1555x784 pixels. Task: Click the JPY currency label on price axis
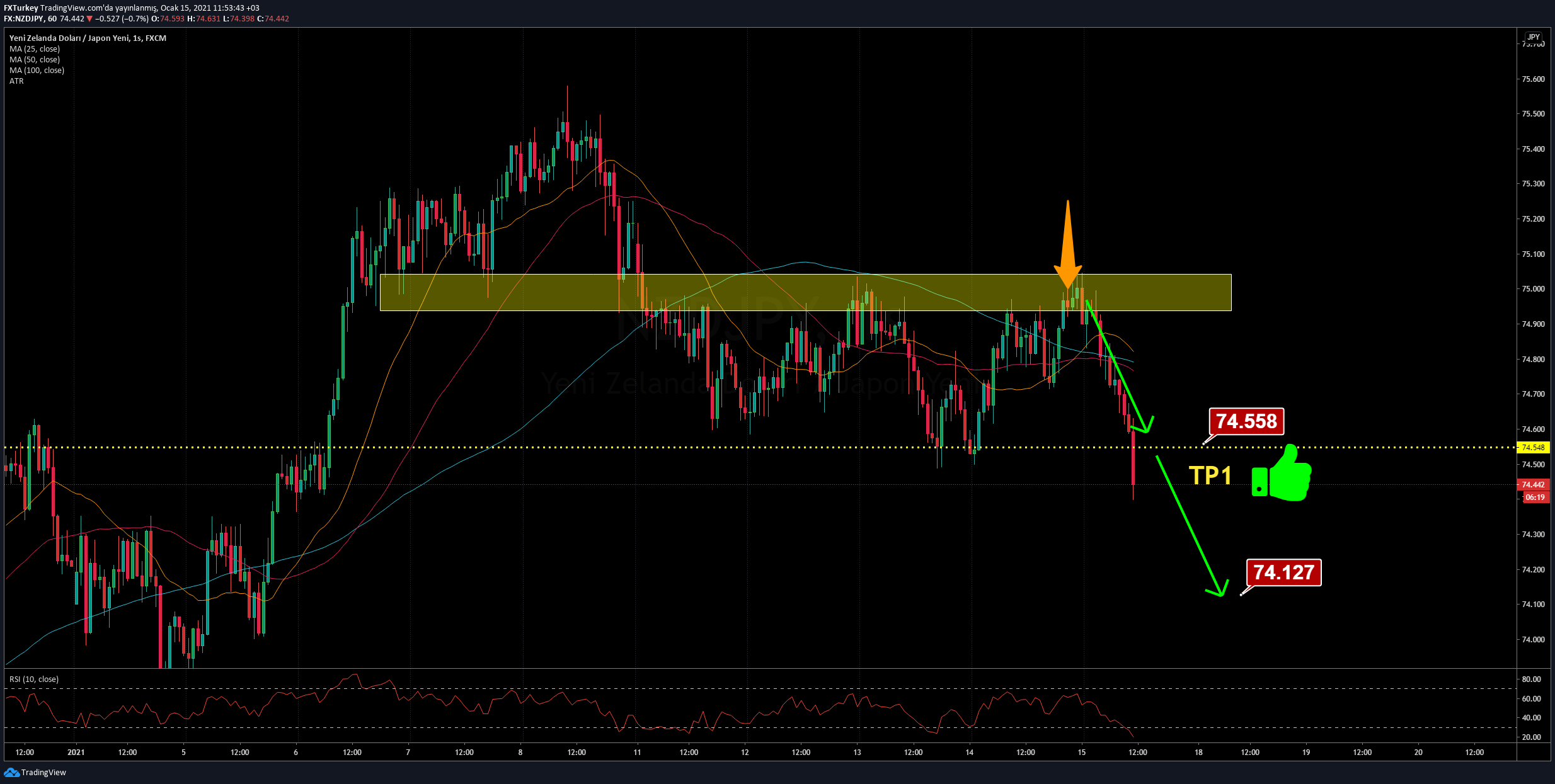[1534, 37]
